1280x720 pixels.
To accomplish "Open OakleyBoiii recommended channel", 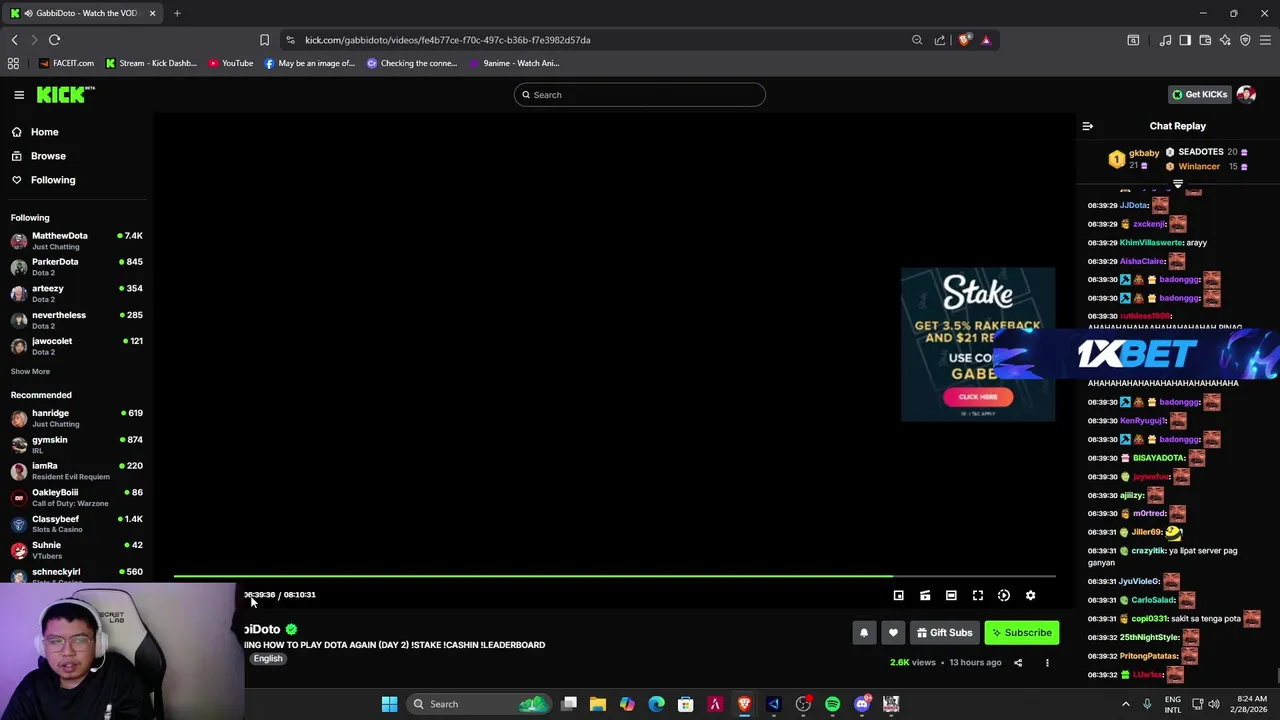I will [76, 497].
